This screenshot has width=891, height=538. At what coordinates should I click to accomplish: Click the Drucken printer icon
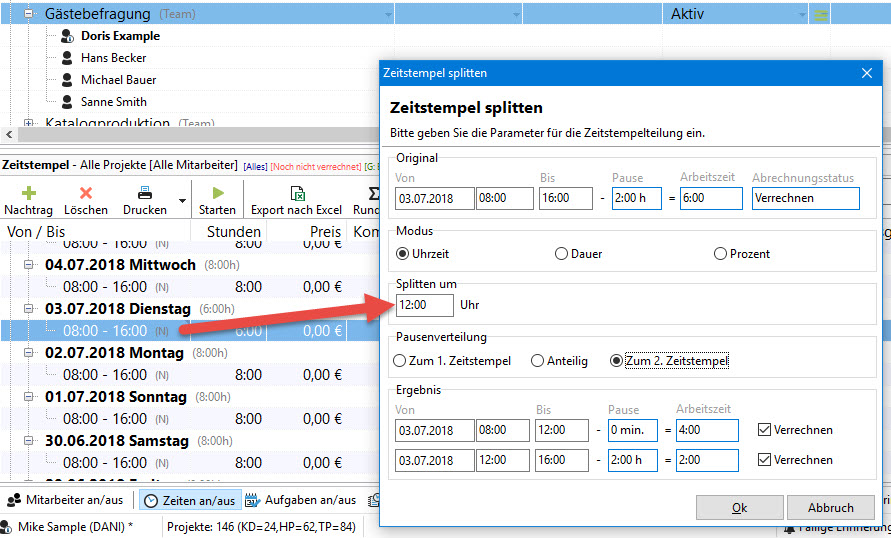[x=145, y=193]
